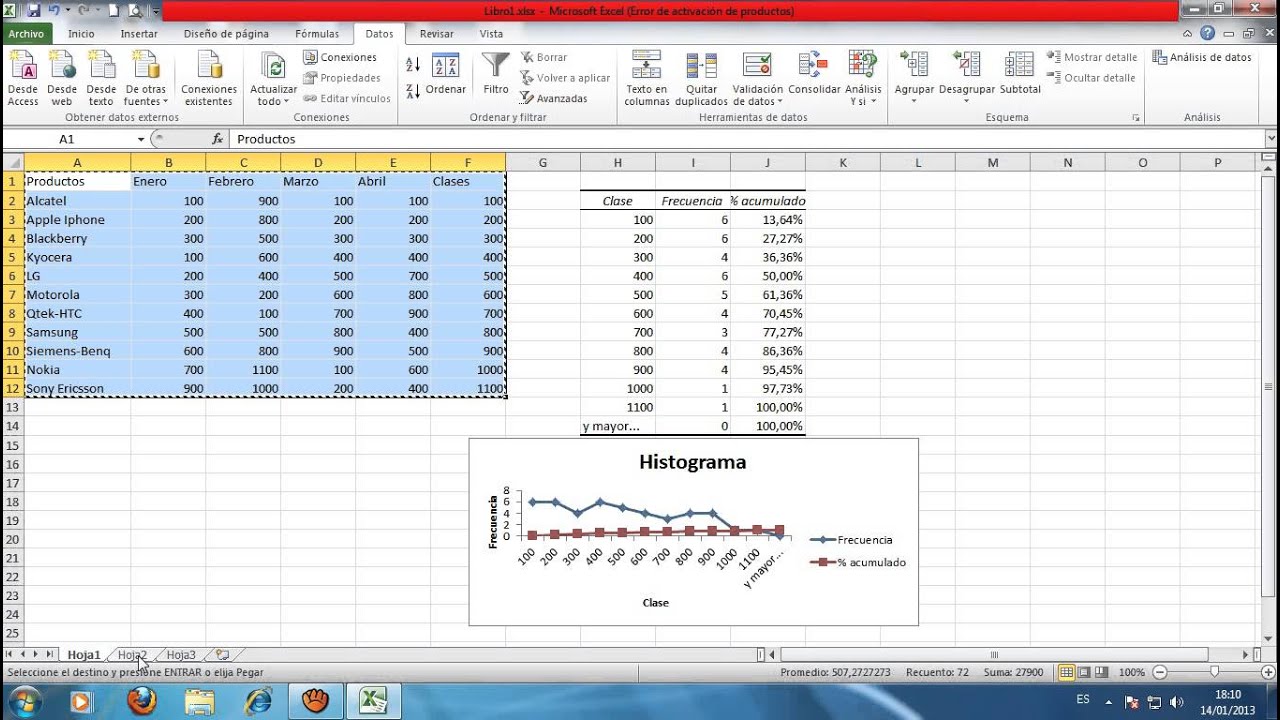
Task: Click Propiedades button
Action: point(342,78)
